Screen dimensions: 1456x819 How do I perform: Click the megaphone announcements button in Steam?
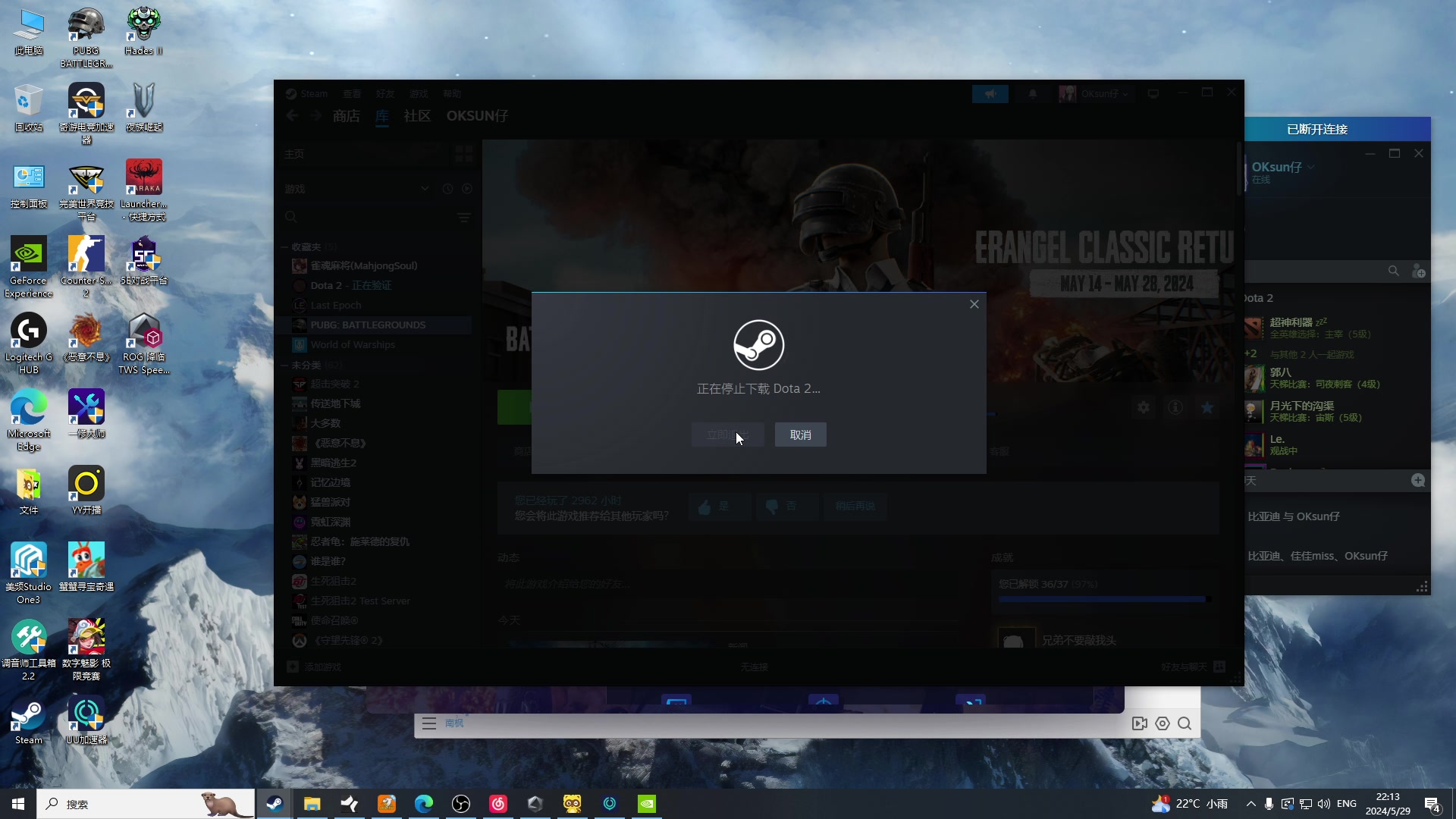pyautogui.click(x=990, y=94)
